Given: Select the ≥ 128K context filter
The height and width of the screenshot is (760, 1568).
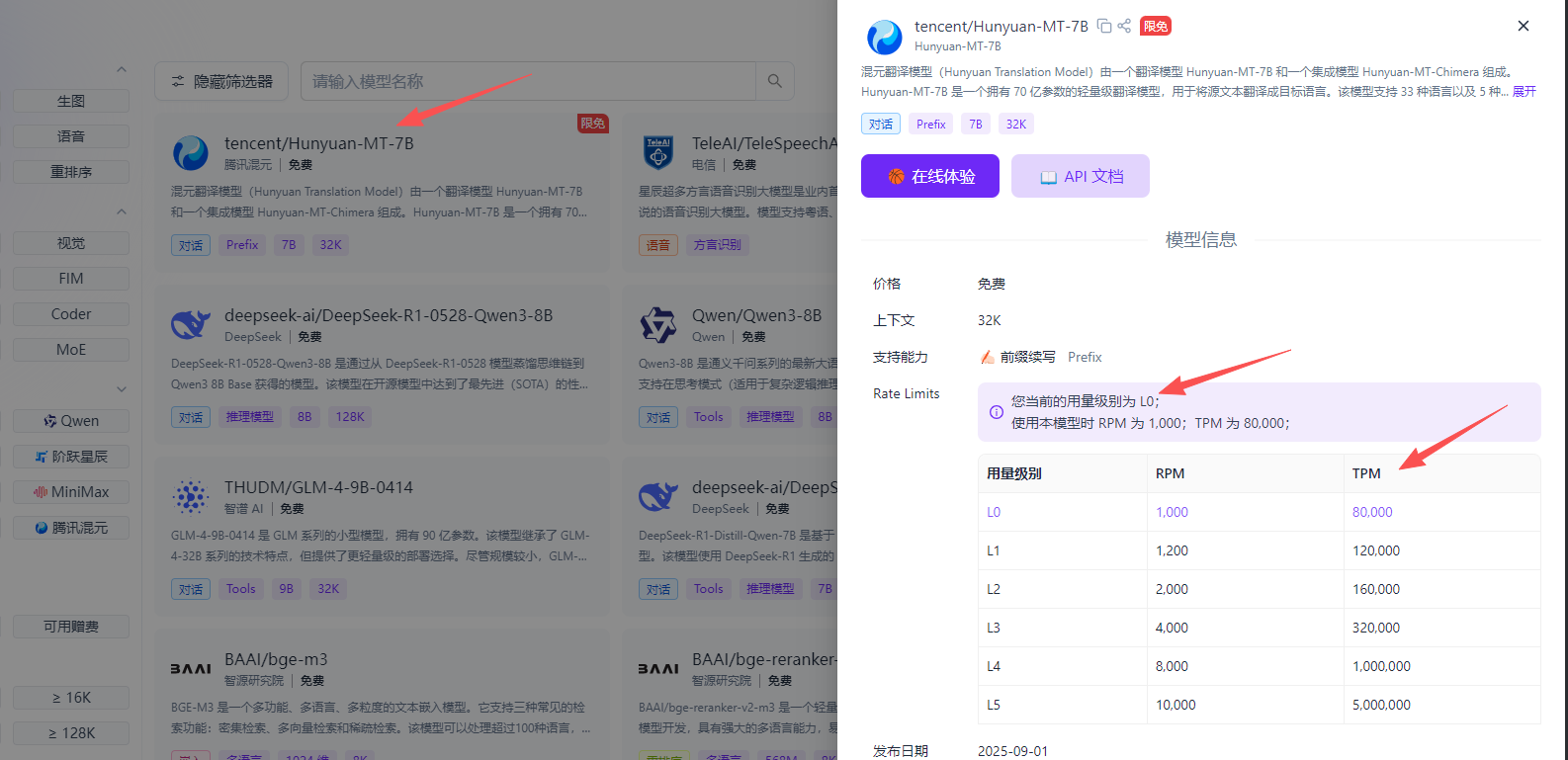Looking at the screenshot, I should (x=71, y=733).
